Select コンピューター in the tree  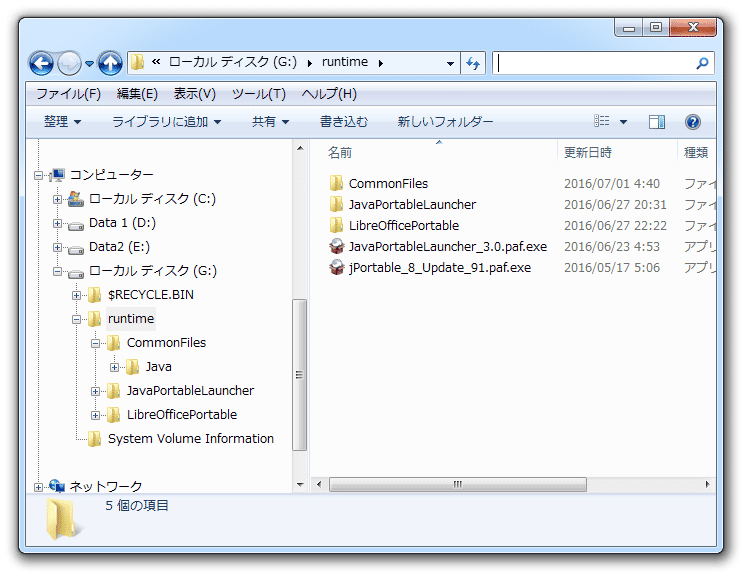tap(112, 175)
